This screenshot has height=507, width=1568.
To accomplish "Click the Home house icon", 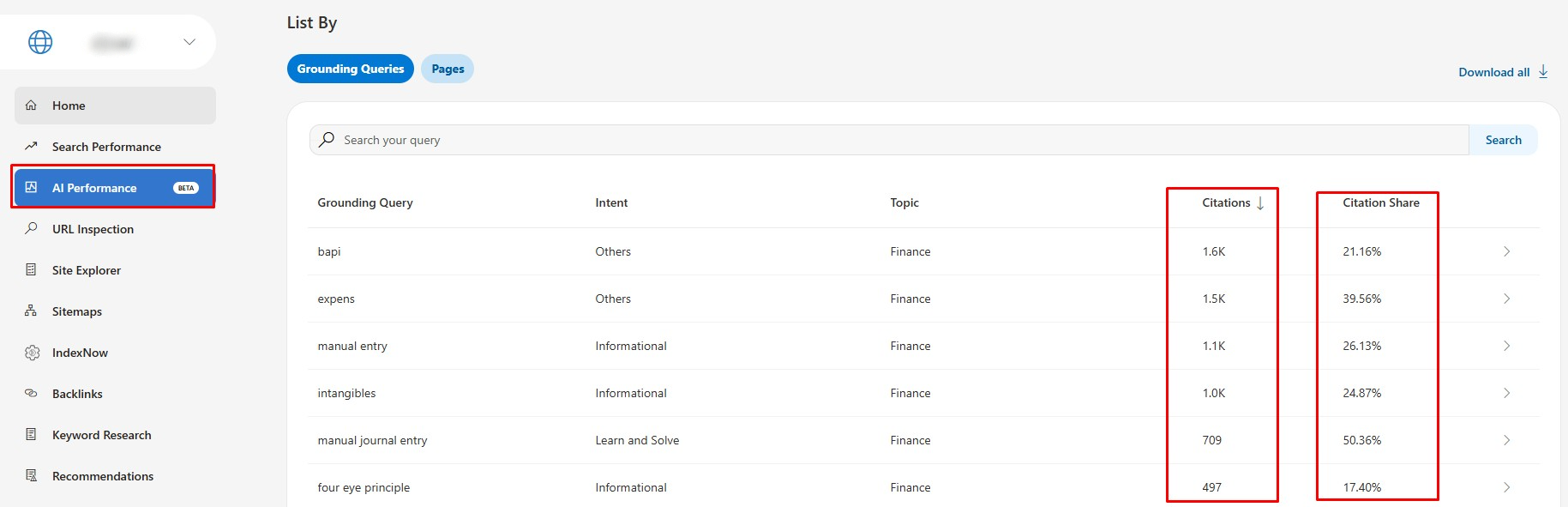I will [31, 106].
